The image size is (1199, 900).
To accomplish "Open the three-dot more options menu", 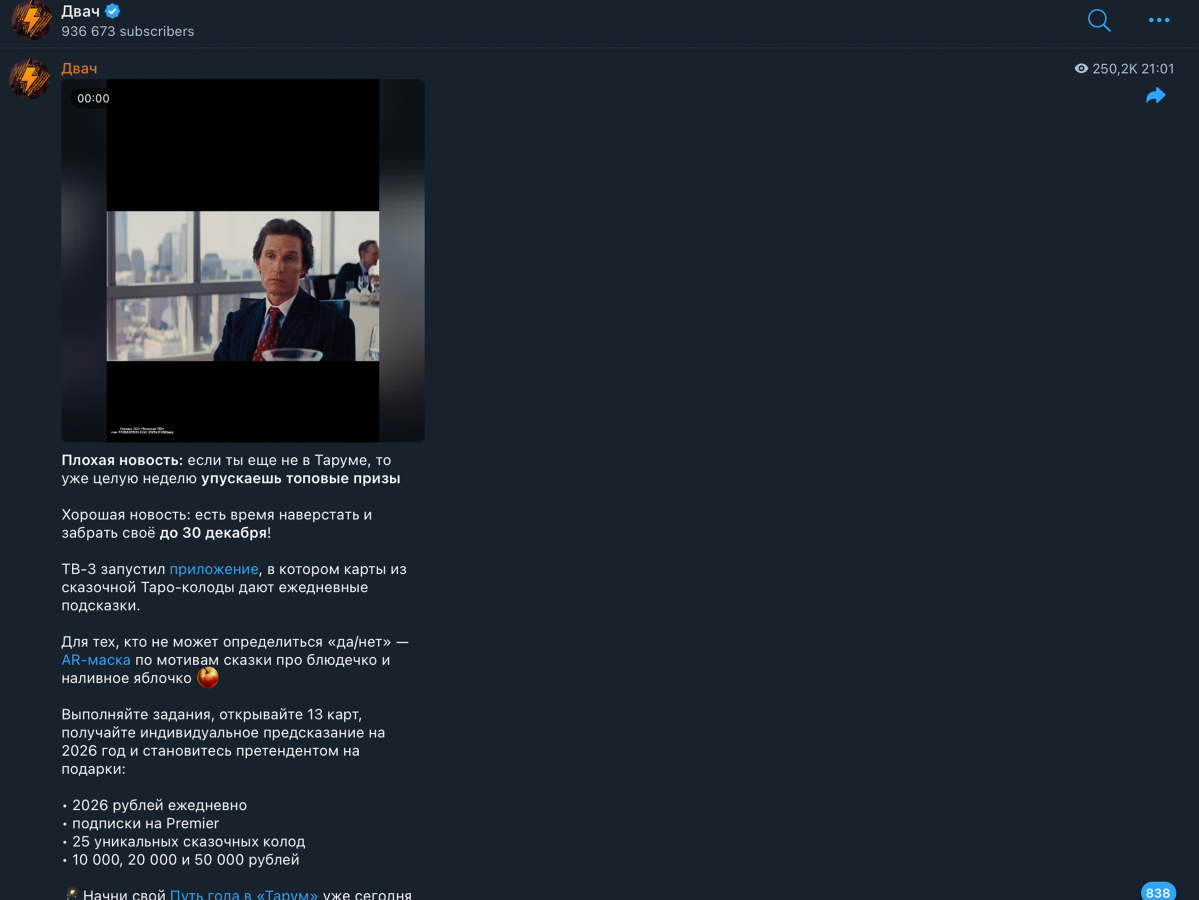I will click(x=1158, y=20).
